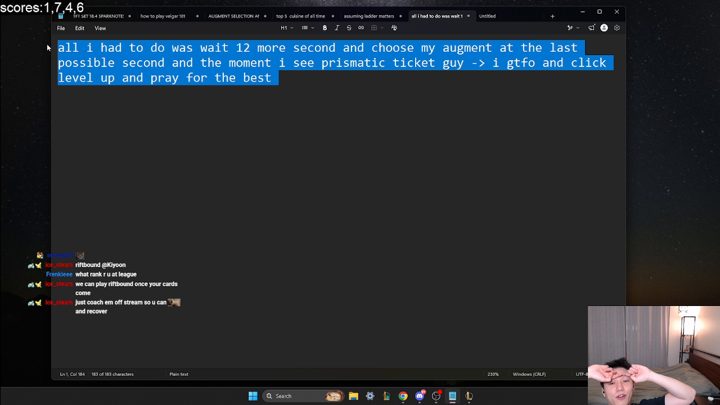Open the H1 heading style dropdown

pyautogui.click(x=287, y=28)
